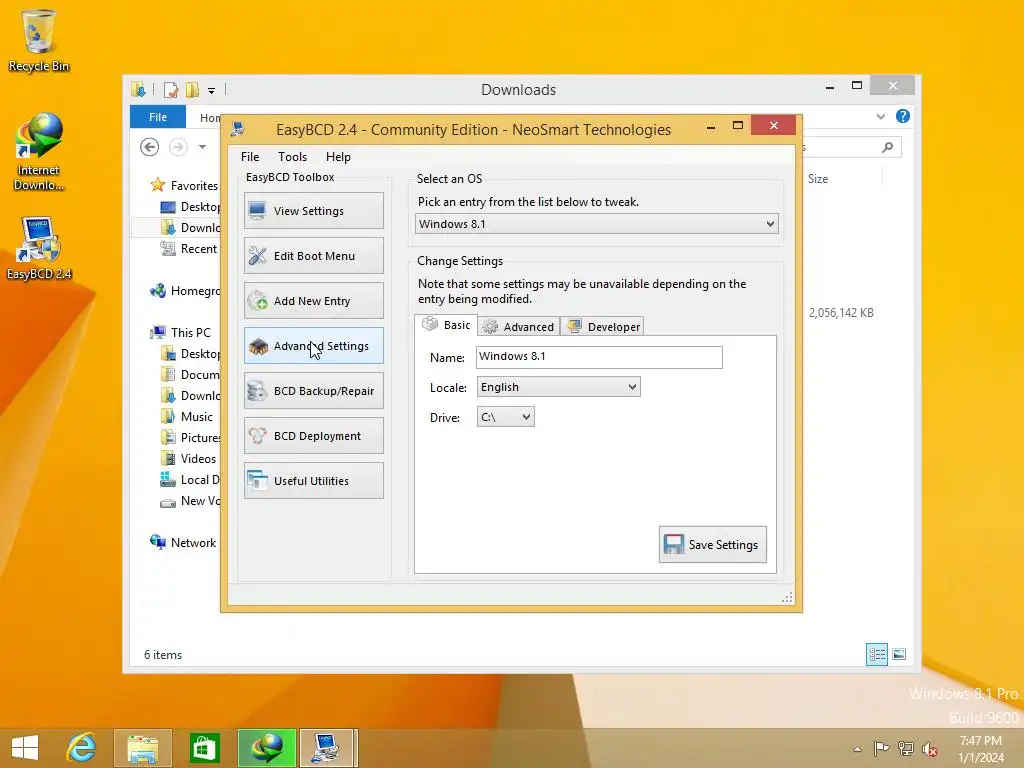Click EasyBCD taskbar icon
Viewport: 1024px width, 768px height.
coord(328,748)
